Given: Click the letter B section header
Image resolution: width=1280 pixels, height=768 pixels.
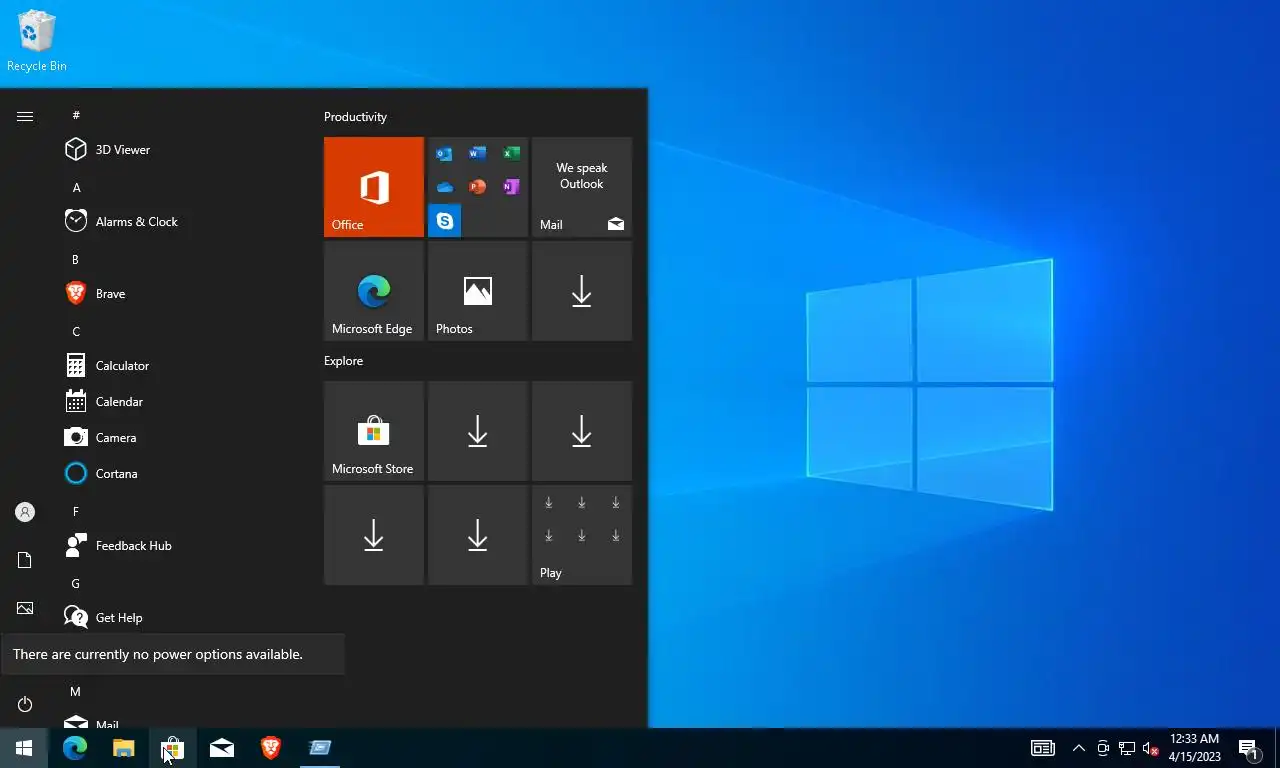Looking at the screenshot, I should (75, 259).
